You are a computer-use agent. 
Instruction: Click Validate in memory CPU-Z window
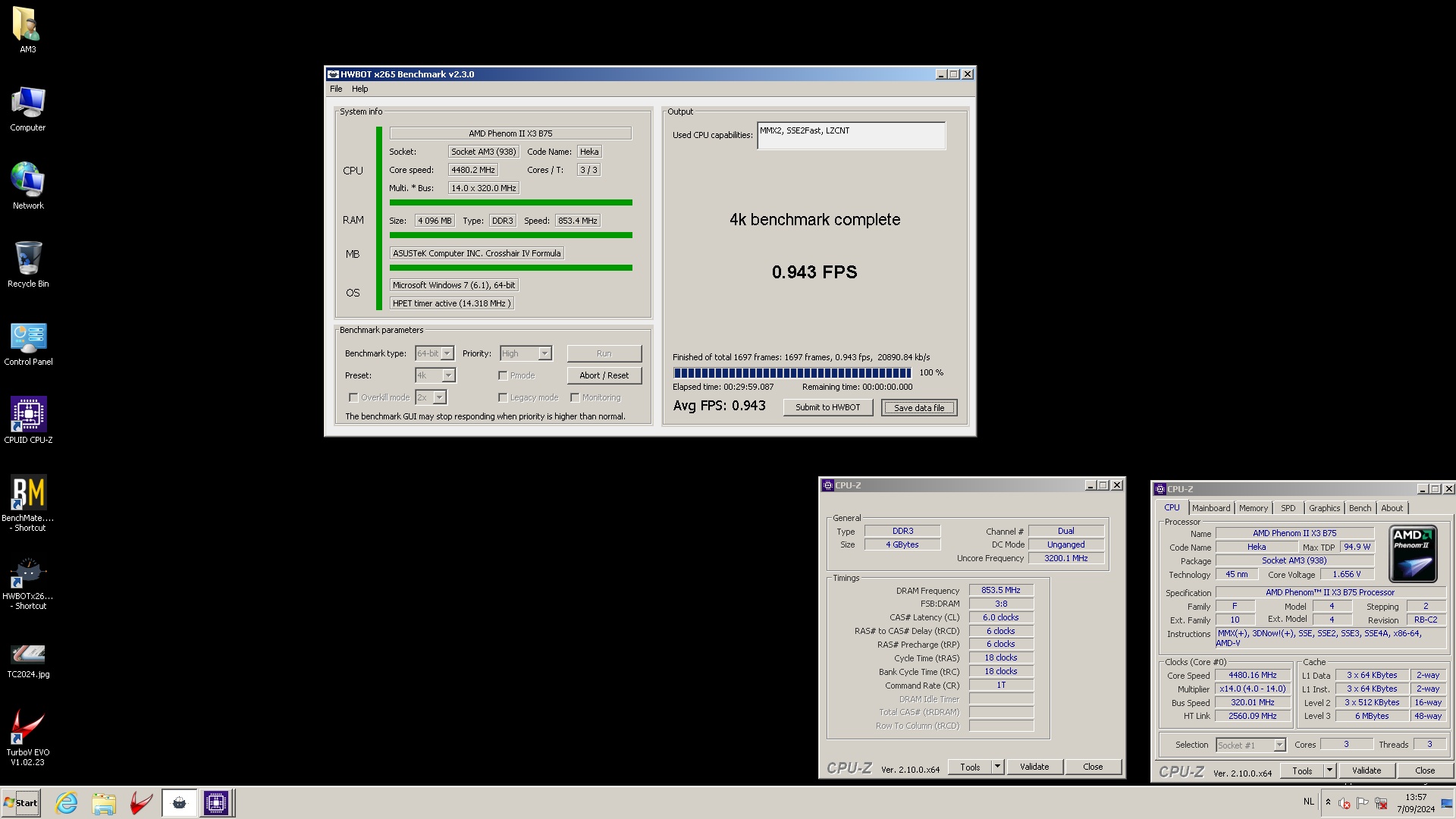[1034, 767]
